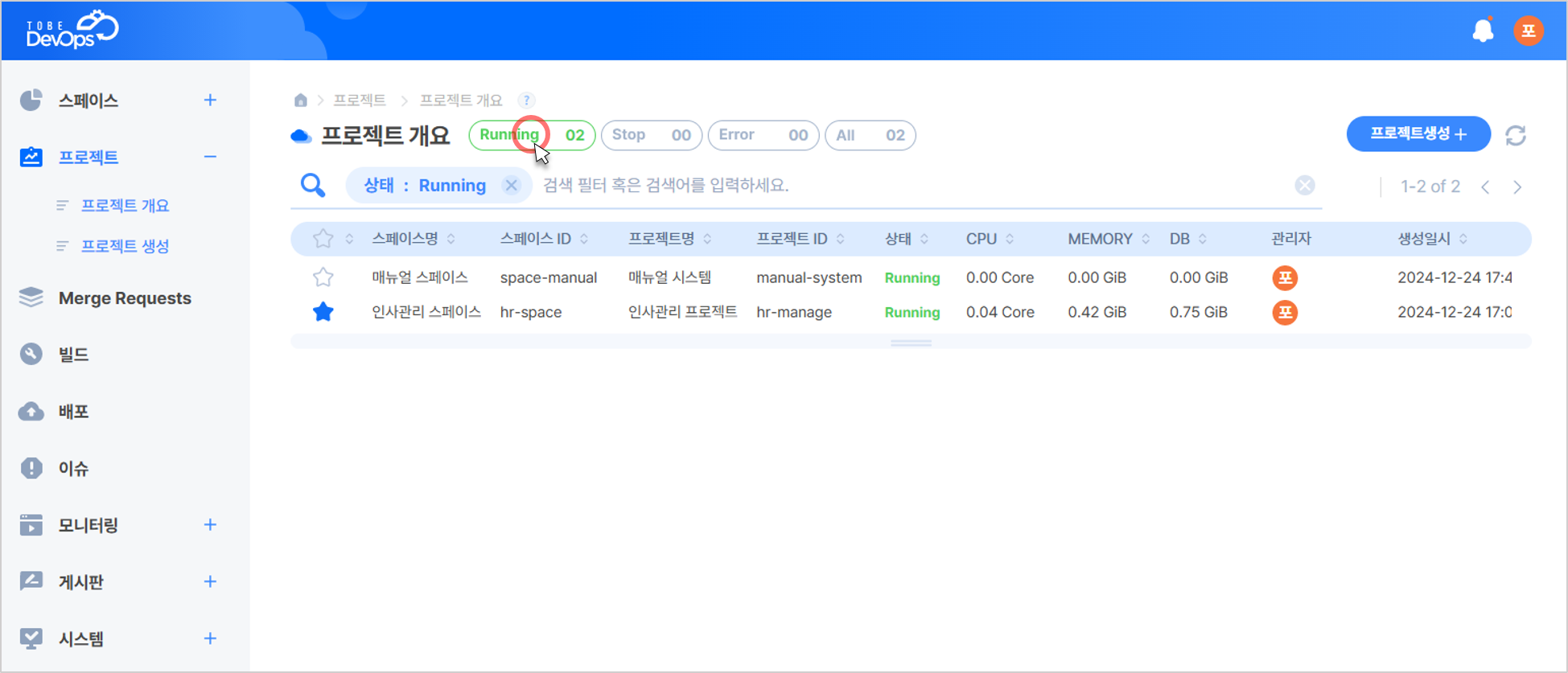Click the 빌드 wrench icon
1568x673 pixels.
click(31, 354)
